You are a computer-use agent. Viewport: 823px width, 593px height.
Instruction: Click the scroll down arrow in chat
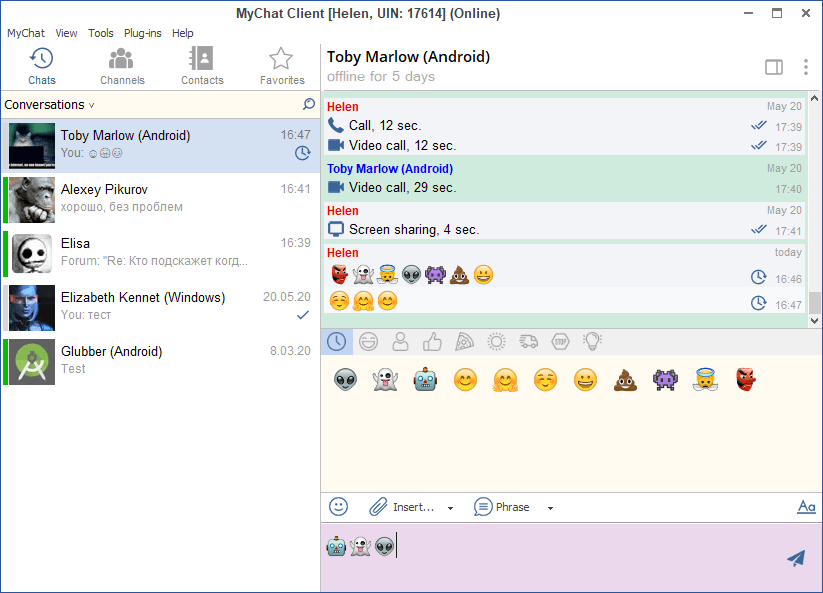[x=815, y=321]
